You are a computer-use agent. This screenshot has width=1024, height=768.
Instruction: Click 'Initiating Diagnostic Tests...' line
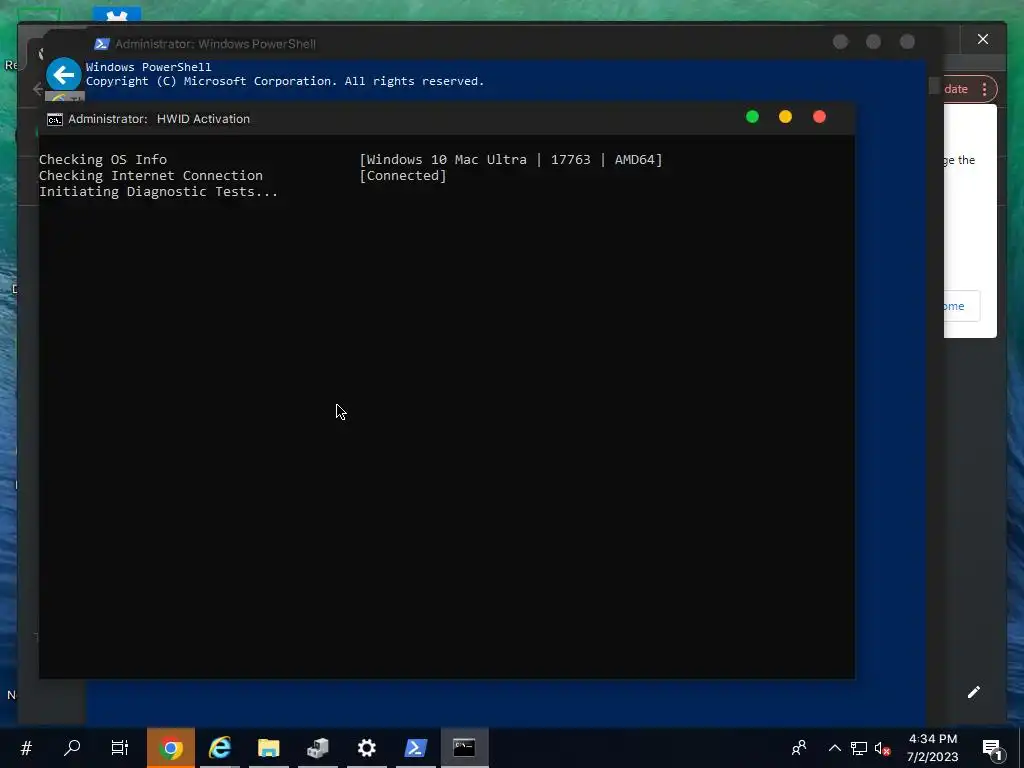(x=159, y=191)
